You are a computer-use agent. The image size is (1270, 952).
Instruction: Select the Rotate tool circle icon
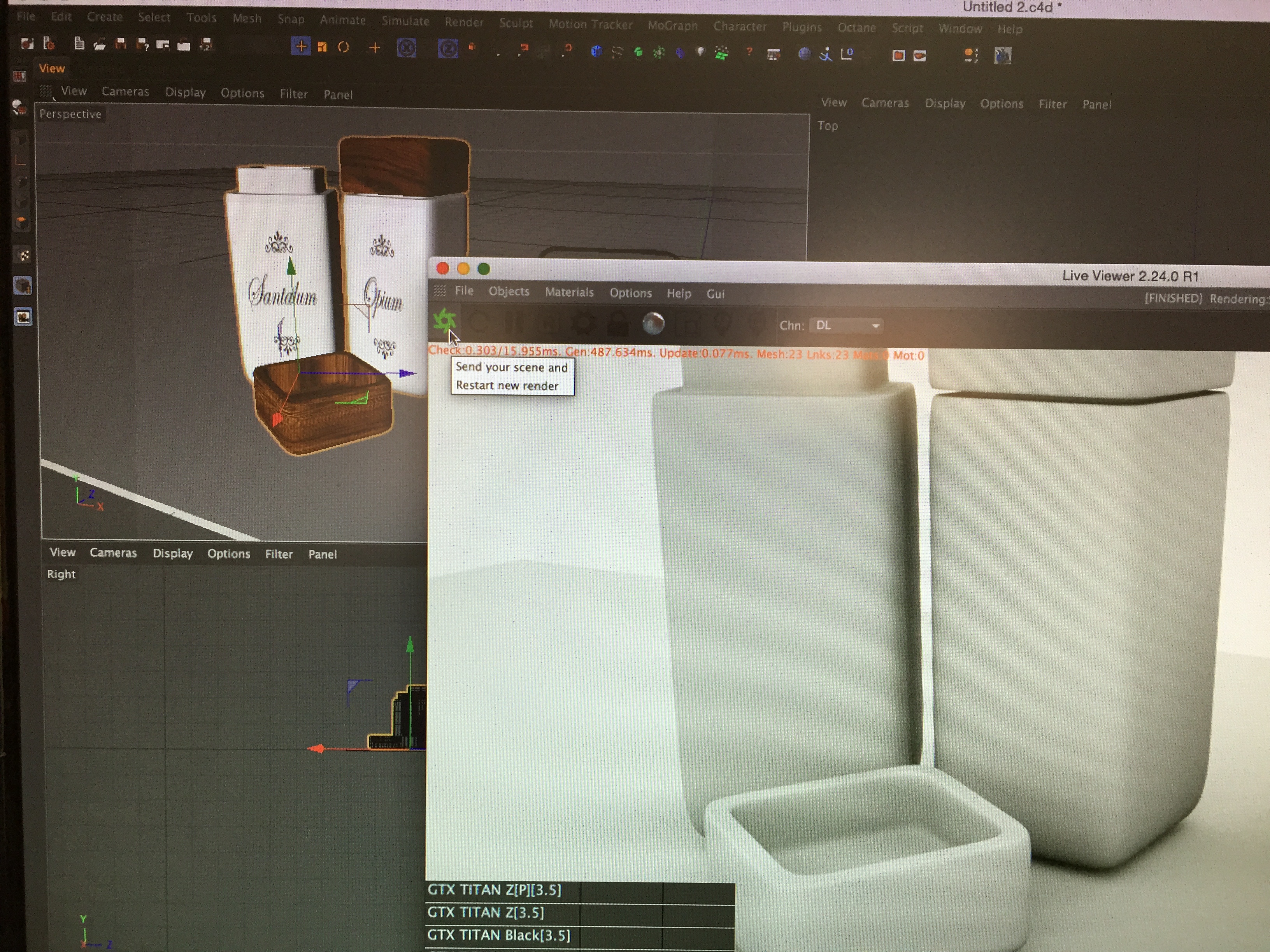[x=343, y=47]
